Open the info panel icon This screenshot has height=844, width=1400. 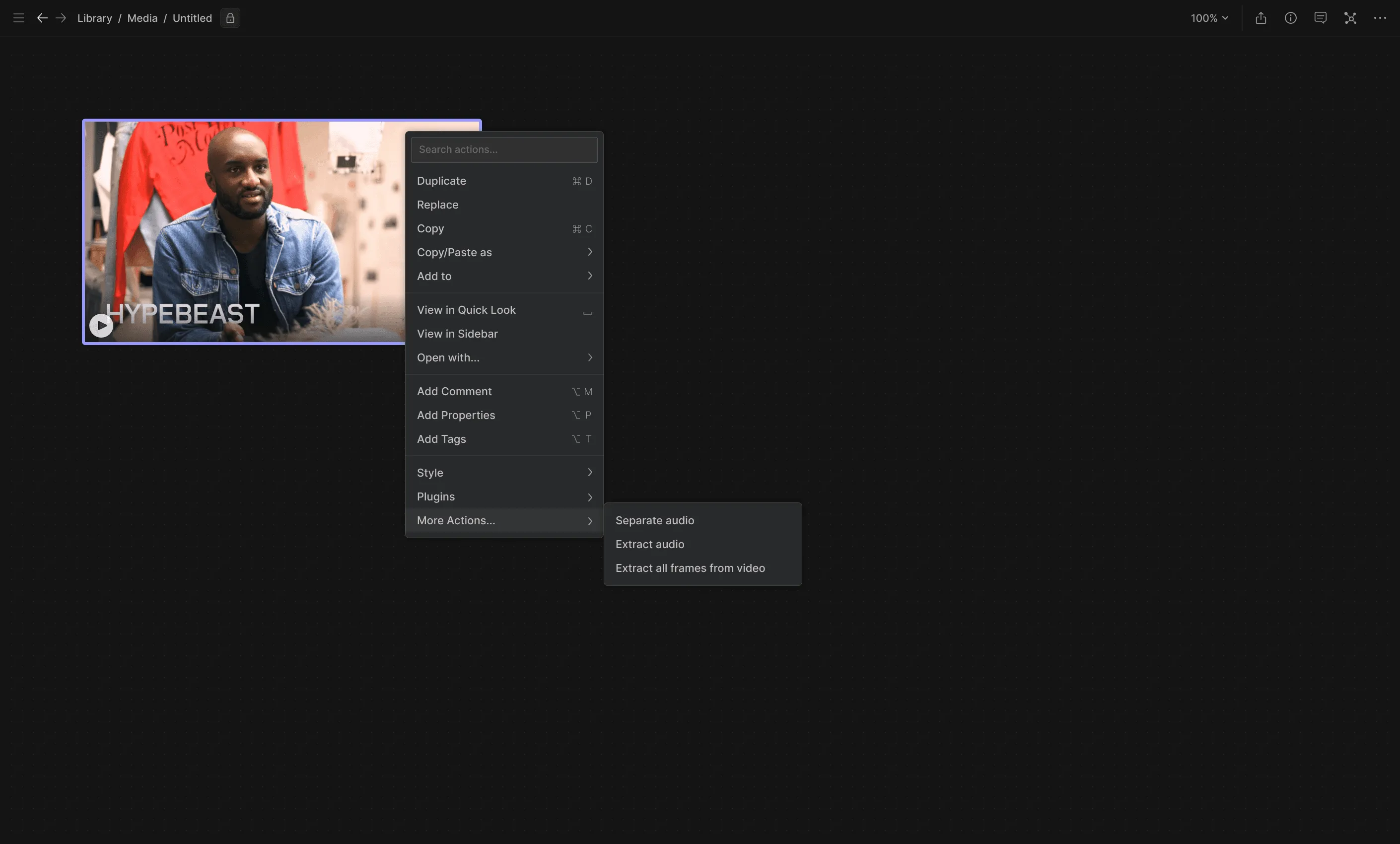[x=1291, y=18]
